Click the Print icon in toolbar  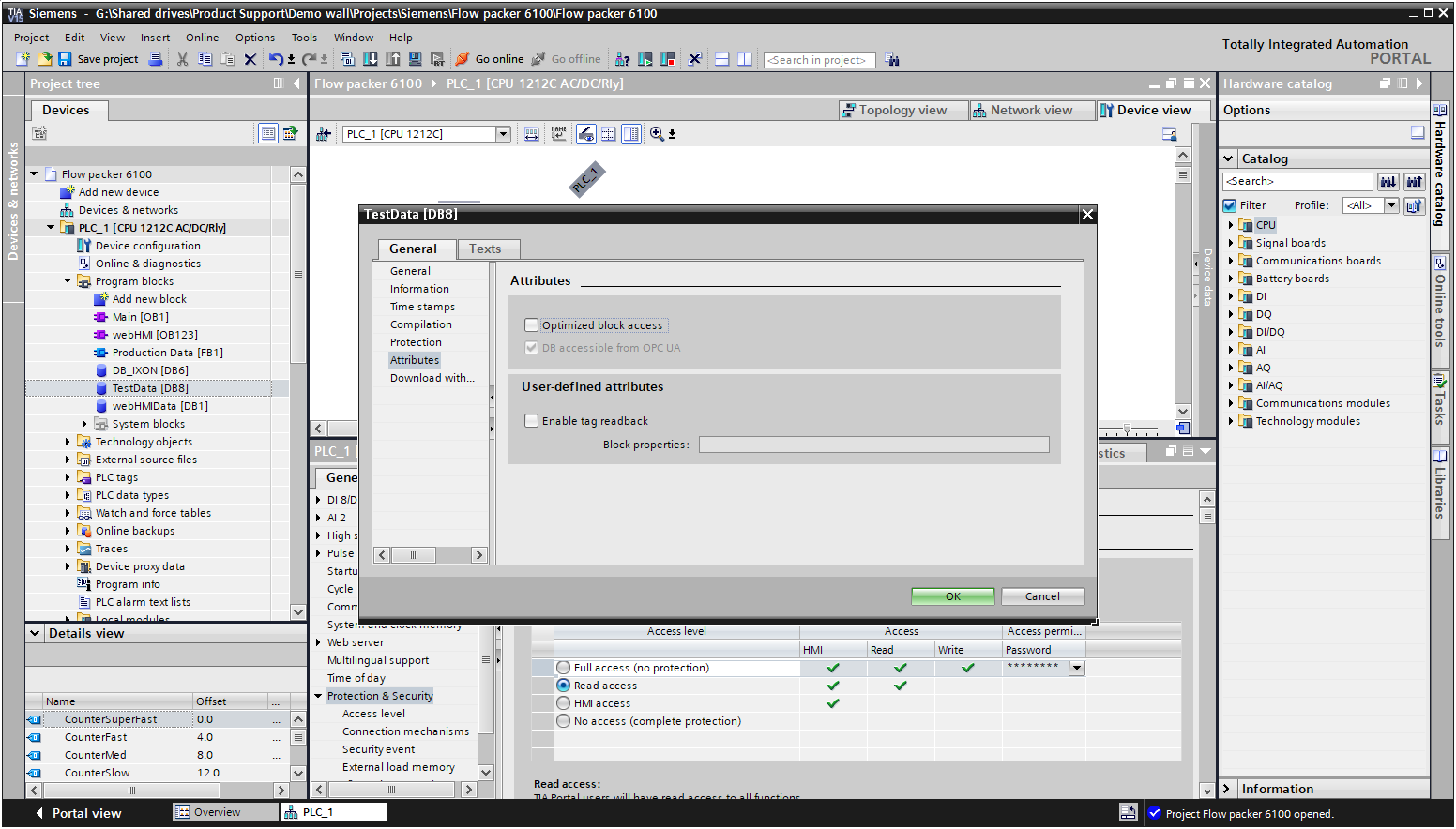156,59
